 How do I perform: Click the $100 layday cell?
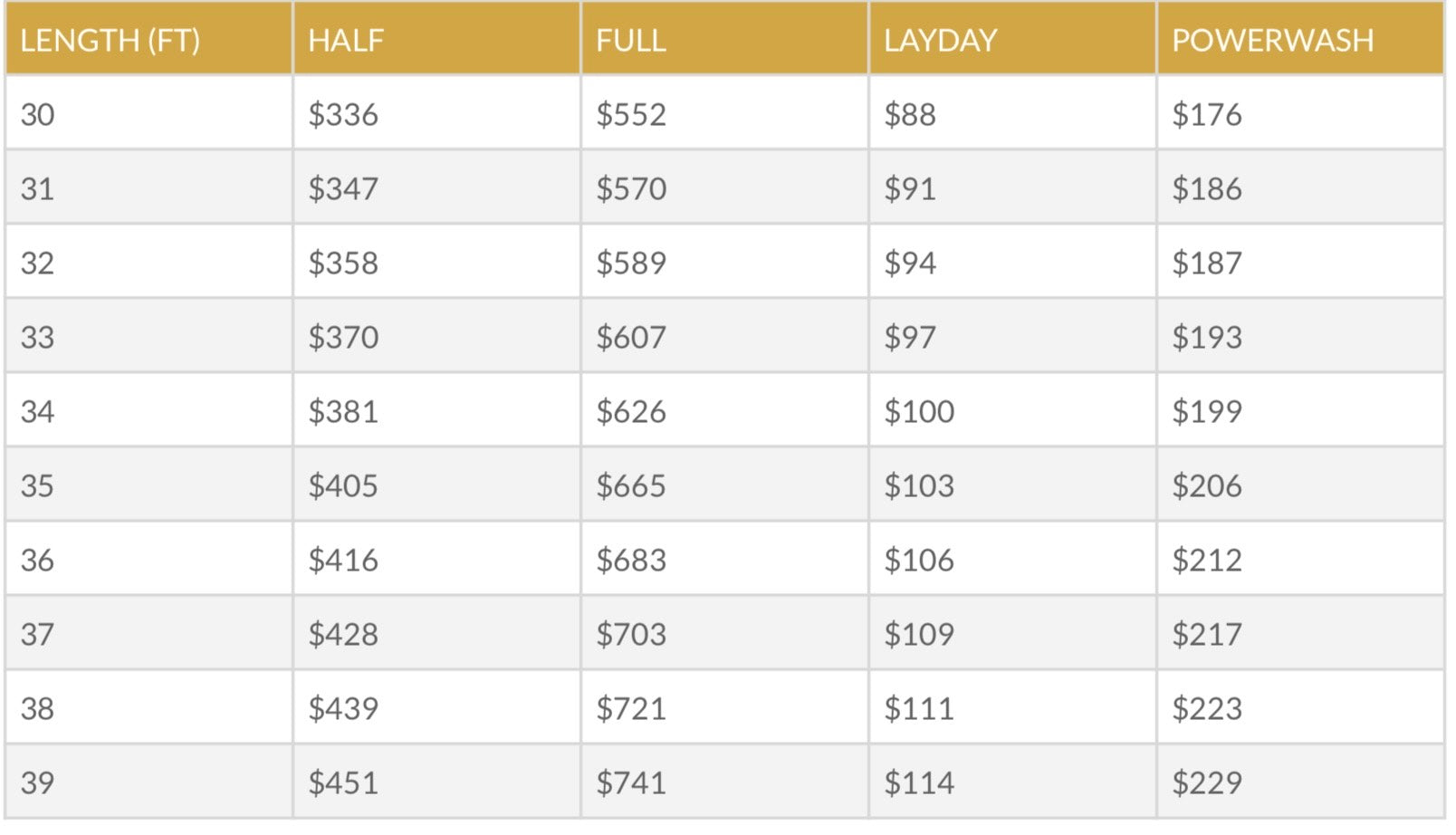(x=919, y=412)
